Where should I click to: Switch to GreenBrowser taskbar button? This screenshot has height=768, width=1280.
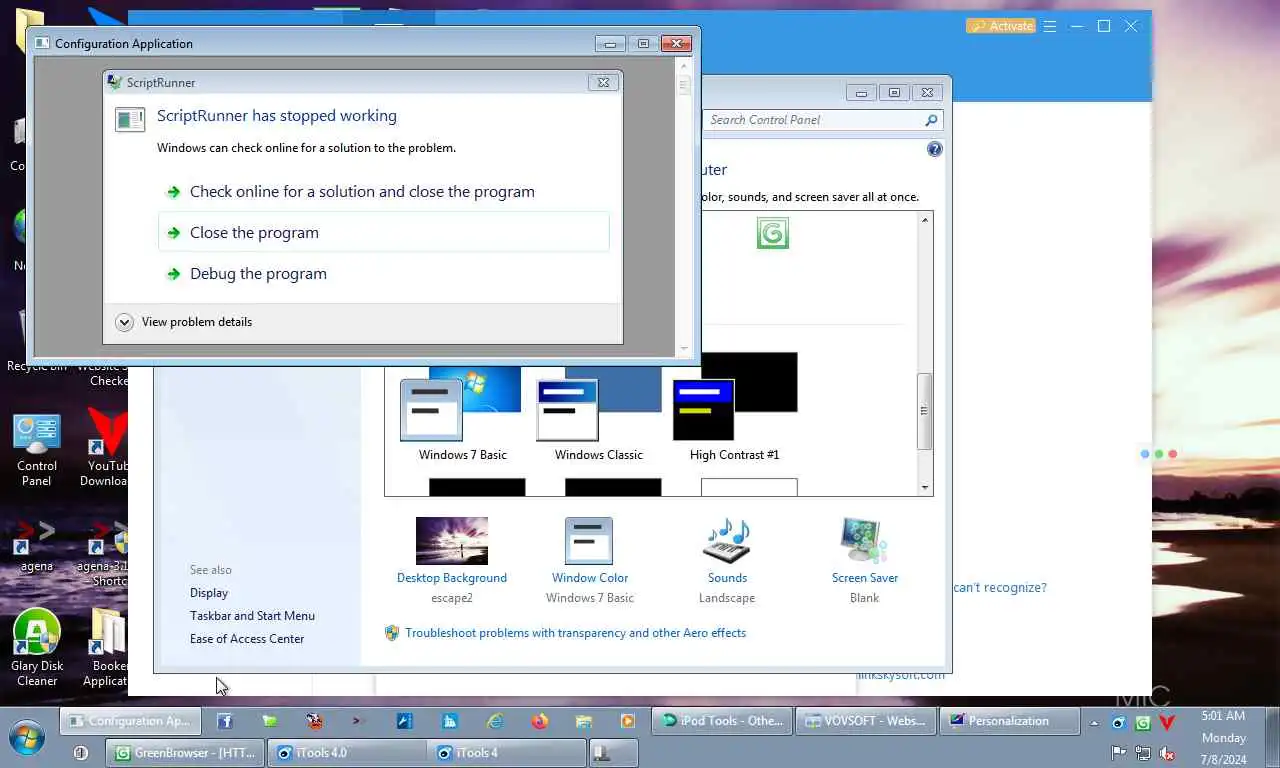(x=185, y=753)
